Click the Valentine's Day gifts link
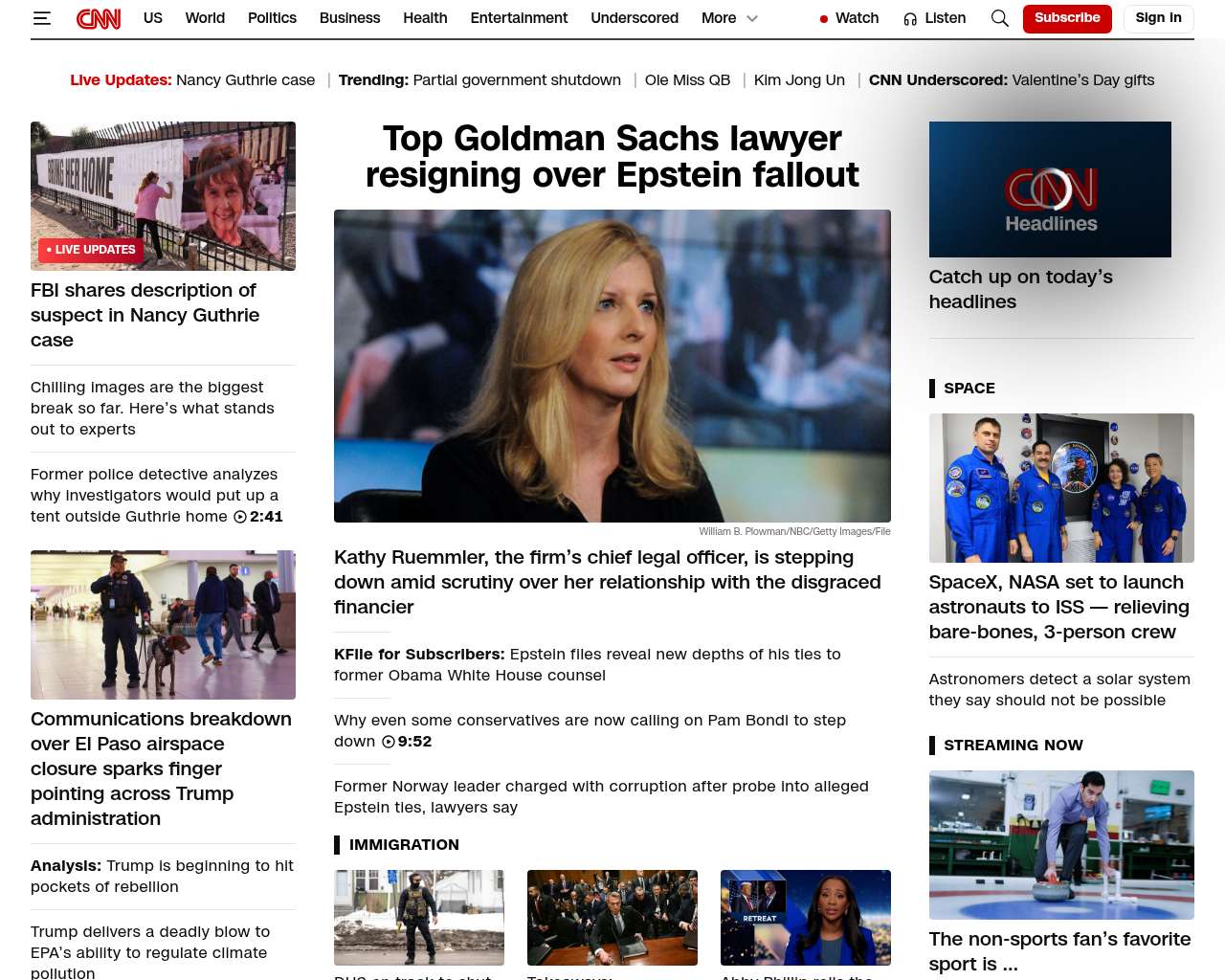This screenshot has width=1225, height=980. [1082, 80]
